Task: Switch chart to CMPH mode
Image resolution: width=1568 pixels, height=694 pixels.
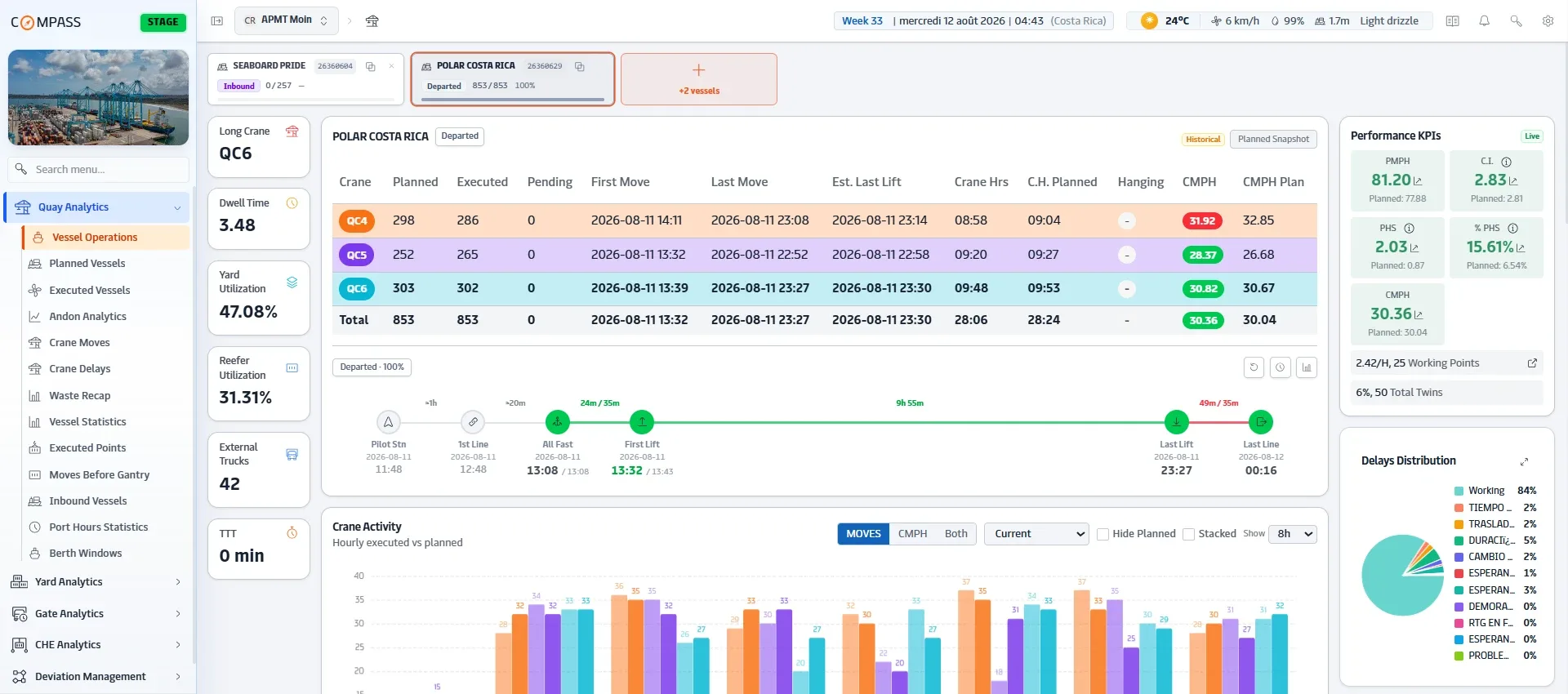Action: click(x=912, y=534)
